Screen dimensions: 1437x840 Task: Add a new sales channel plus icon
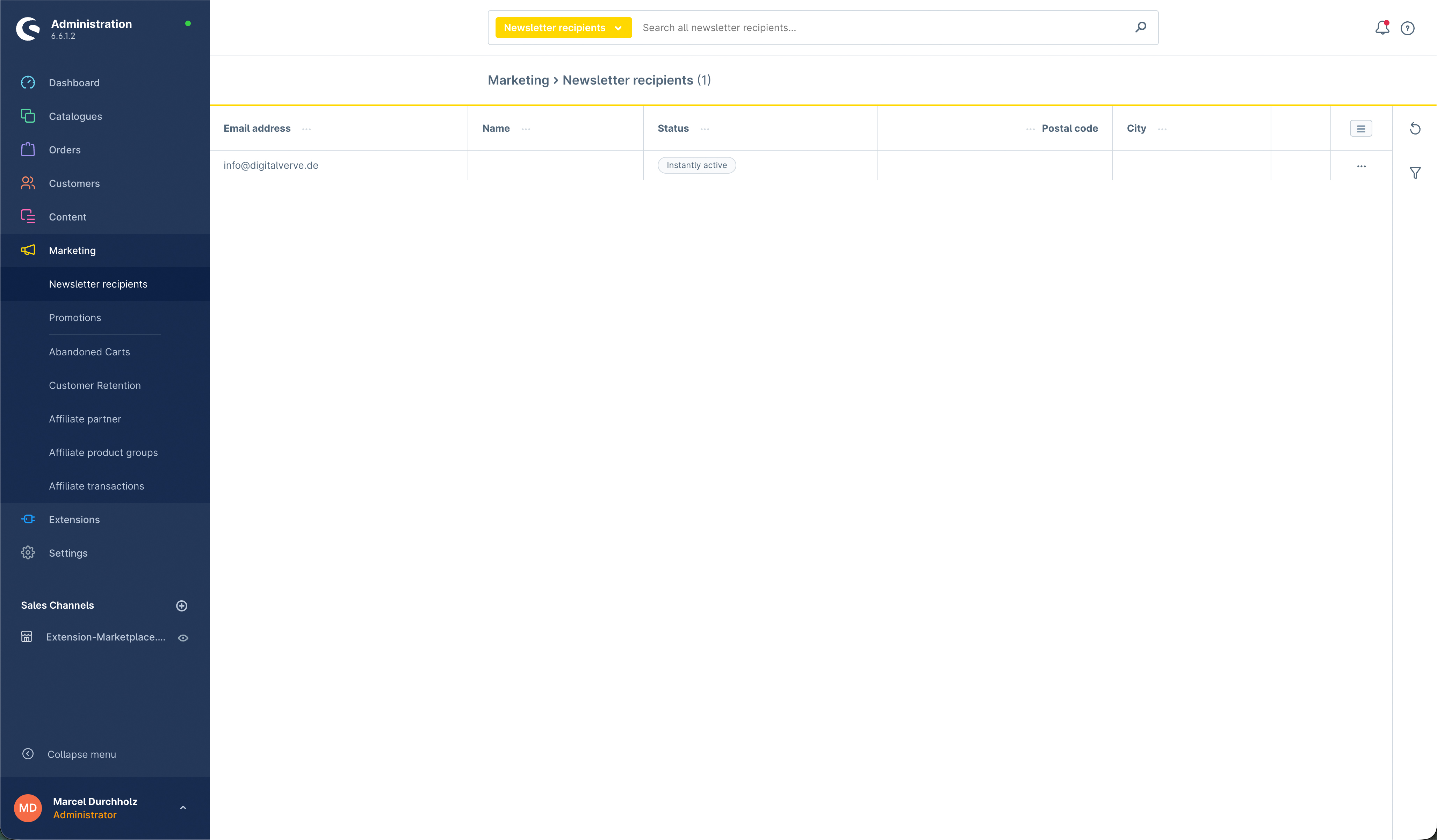pyautogui.click(x=181, y=606)
